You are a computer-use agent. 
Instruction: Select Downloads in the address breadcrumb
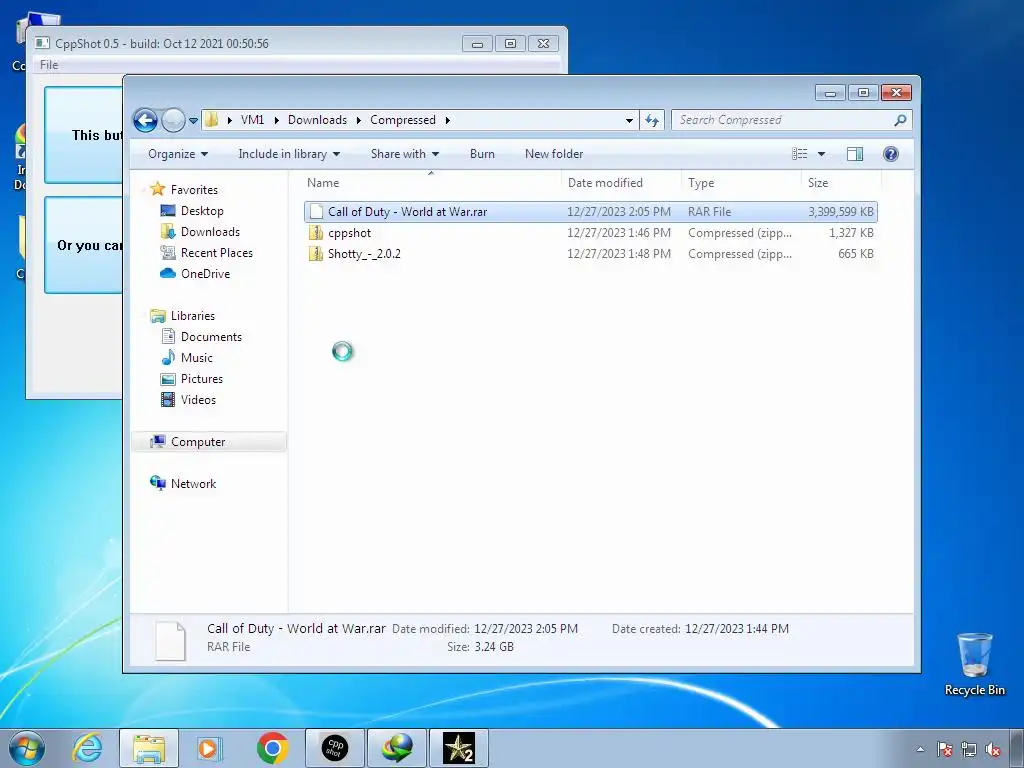point(317,120)
